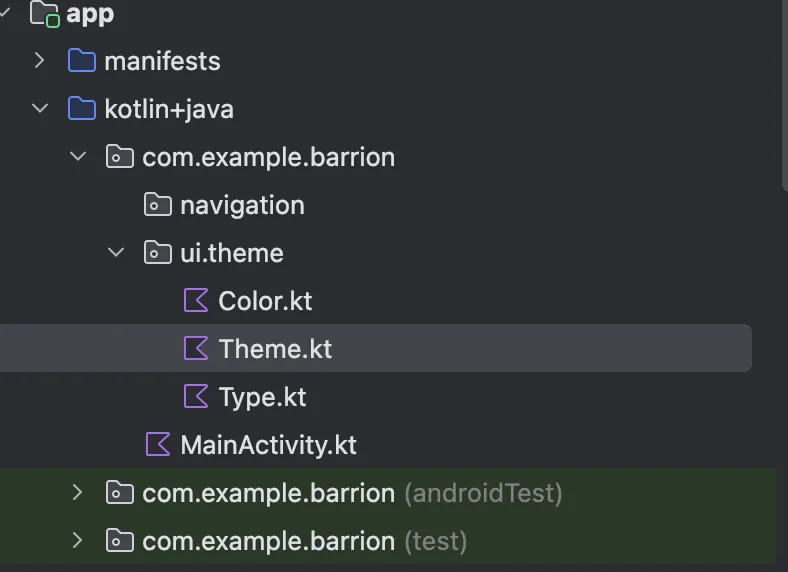788x572 pixels.
Task: Select the Color.kt file
Action: (x=265, y=301)
